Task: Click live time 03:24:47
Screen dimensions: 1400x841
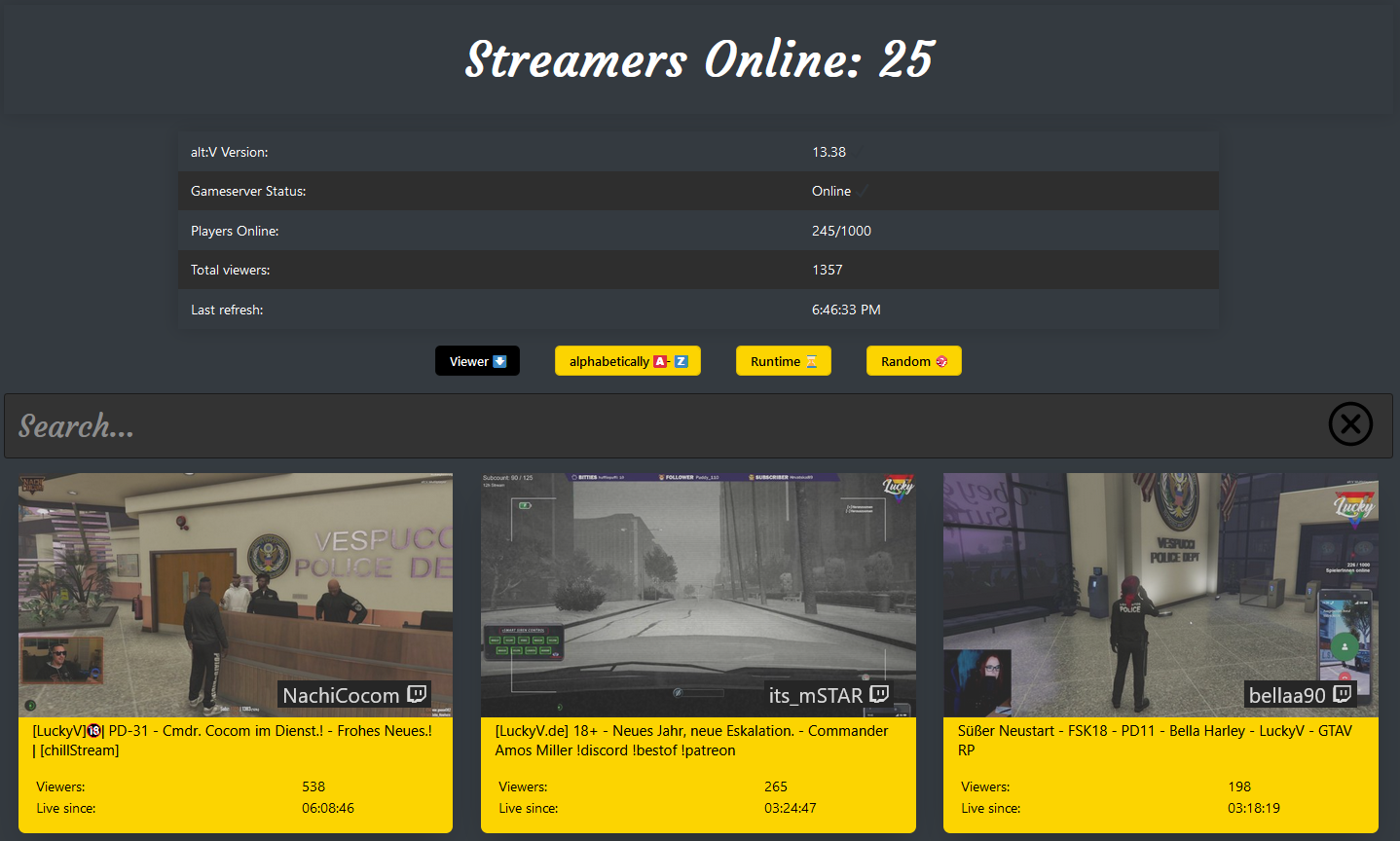Action: (x=791, y=808)
